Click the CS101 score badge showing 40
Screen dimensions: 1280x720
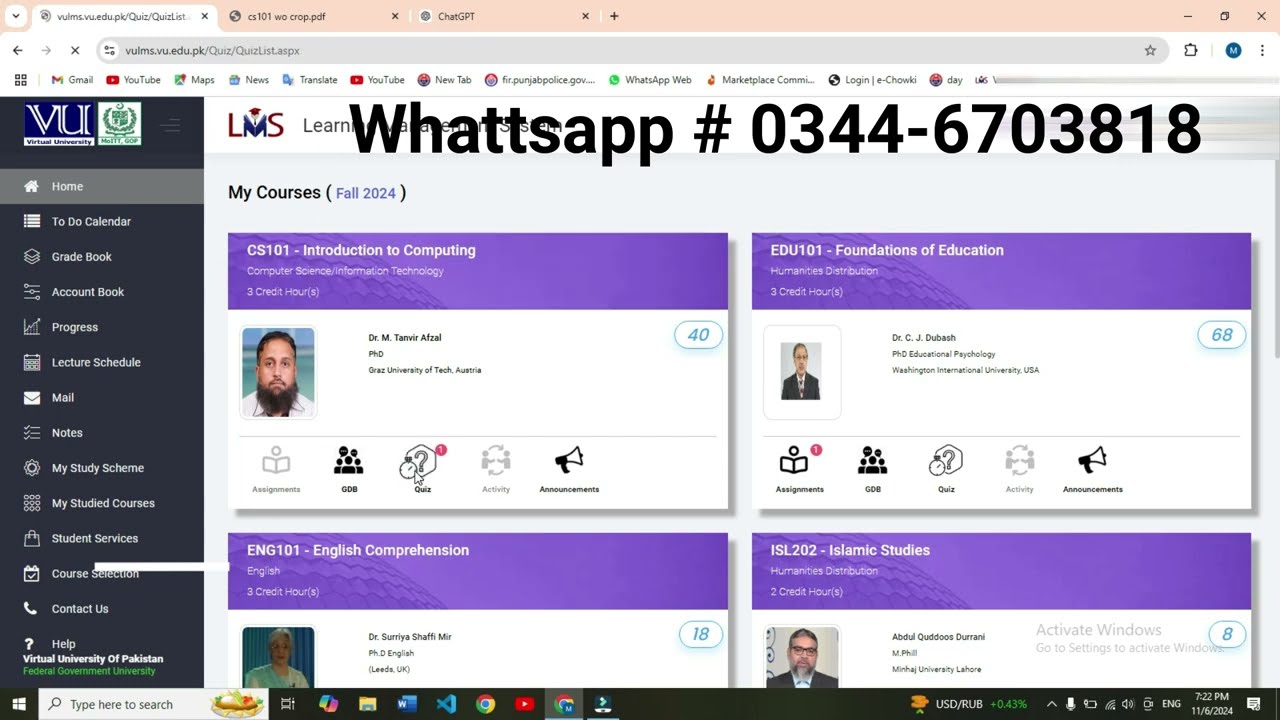pos(698,335)
